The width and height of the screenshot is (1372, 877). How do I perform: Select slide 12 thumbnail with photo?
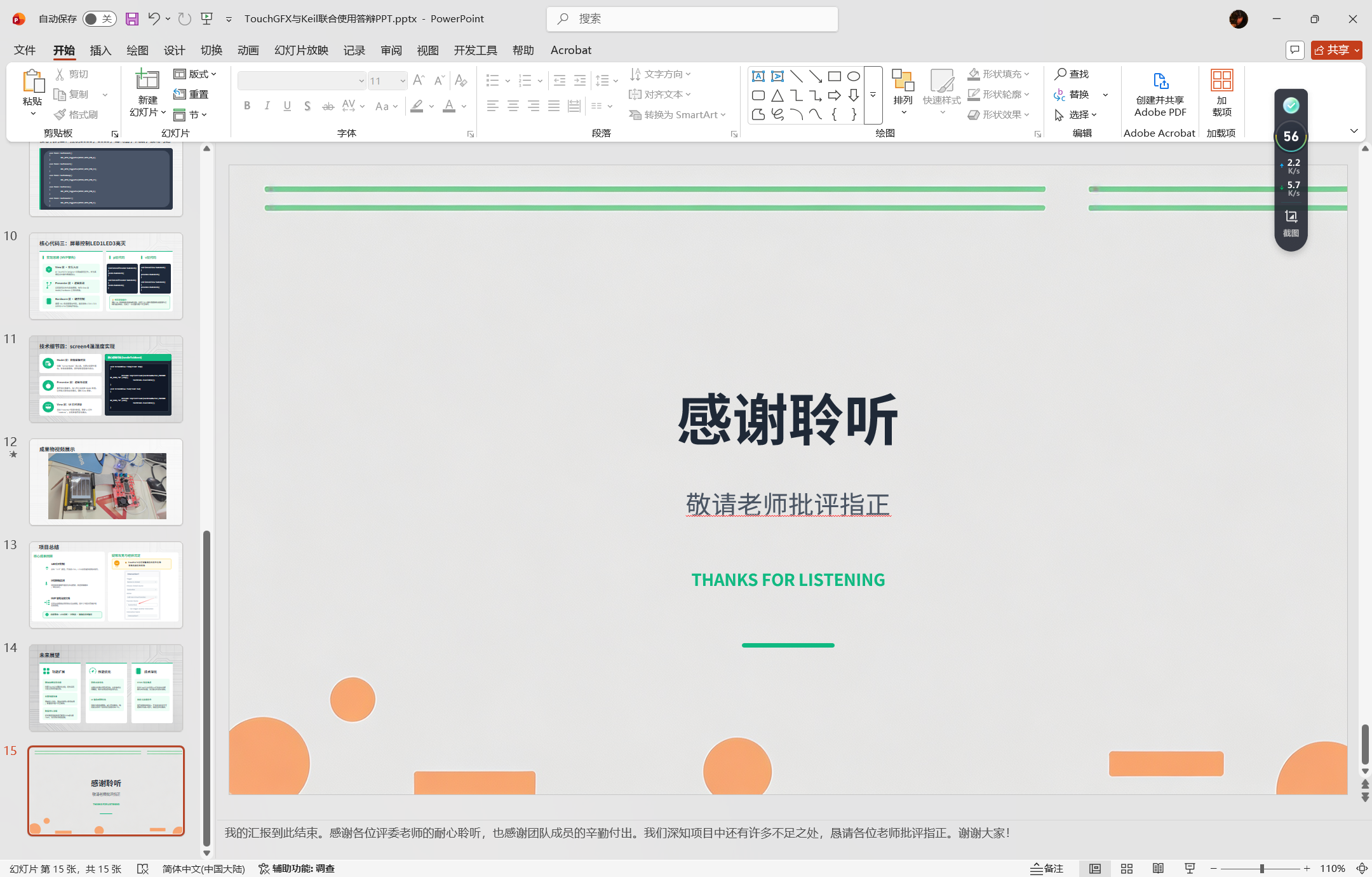(x=106, y=482)
